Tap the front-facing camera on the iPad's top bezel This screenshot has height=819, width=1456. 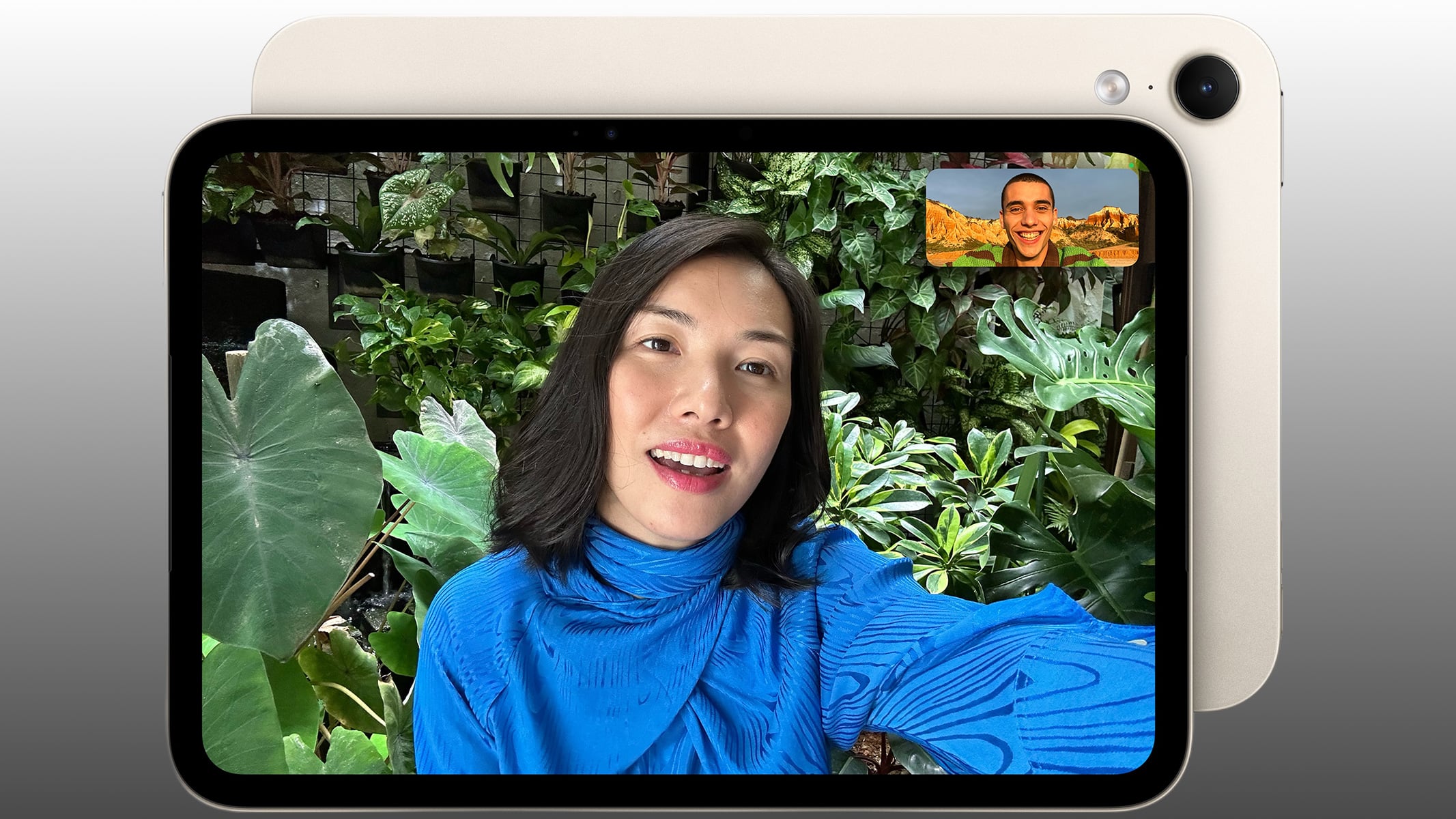(x=610, y=133)
